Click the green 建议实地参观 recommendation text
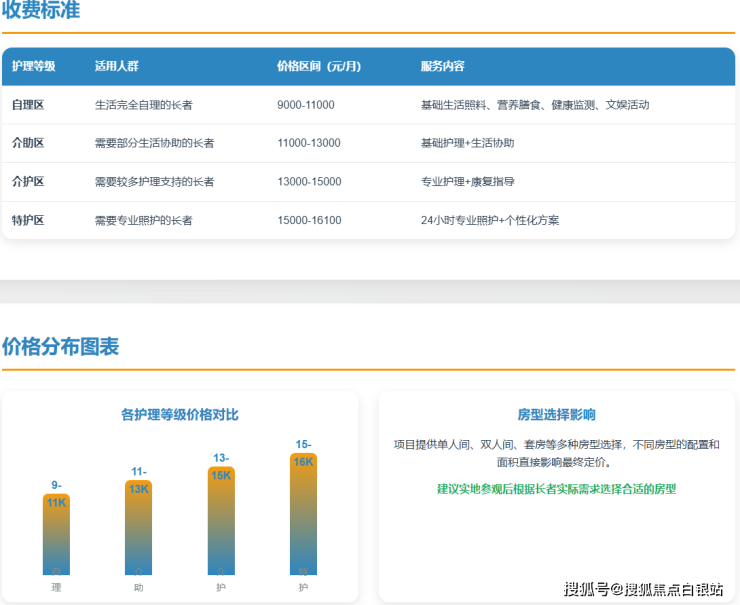This screenshot has width=740, height=605. coord(556,489)
